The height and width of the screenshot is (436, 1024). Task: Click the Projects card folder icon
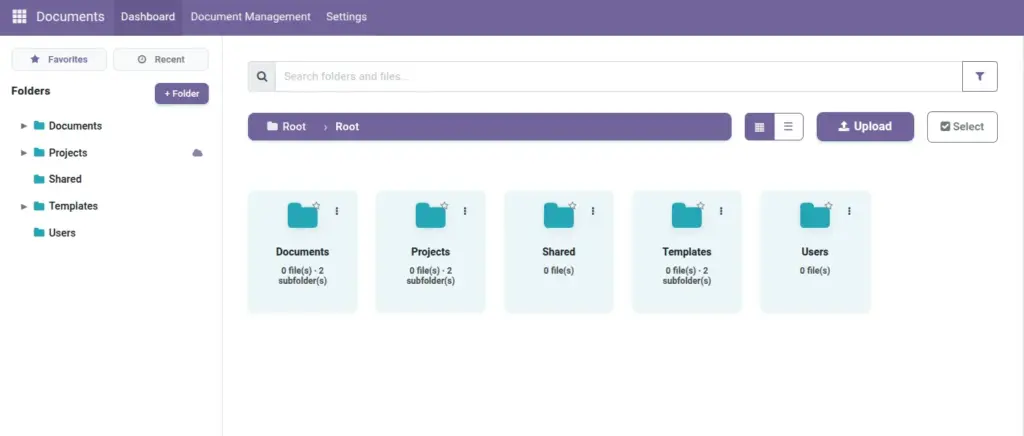pyautogui.click(x=430, y=215)
